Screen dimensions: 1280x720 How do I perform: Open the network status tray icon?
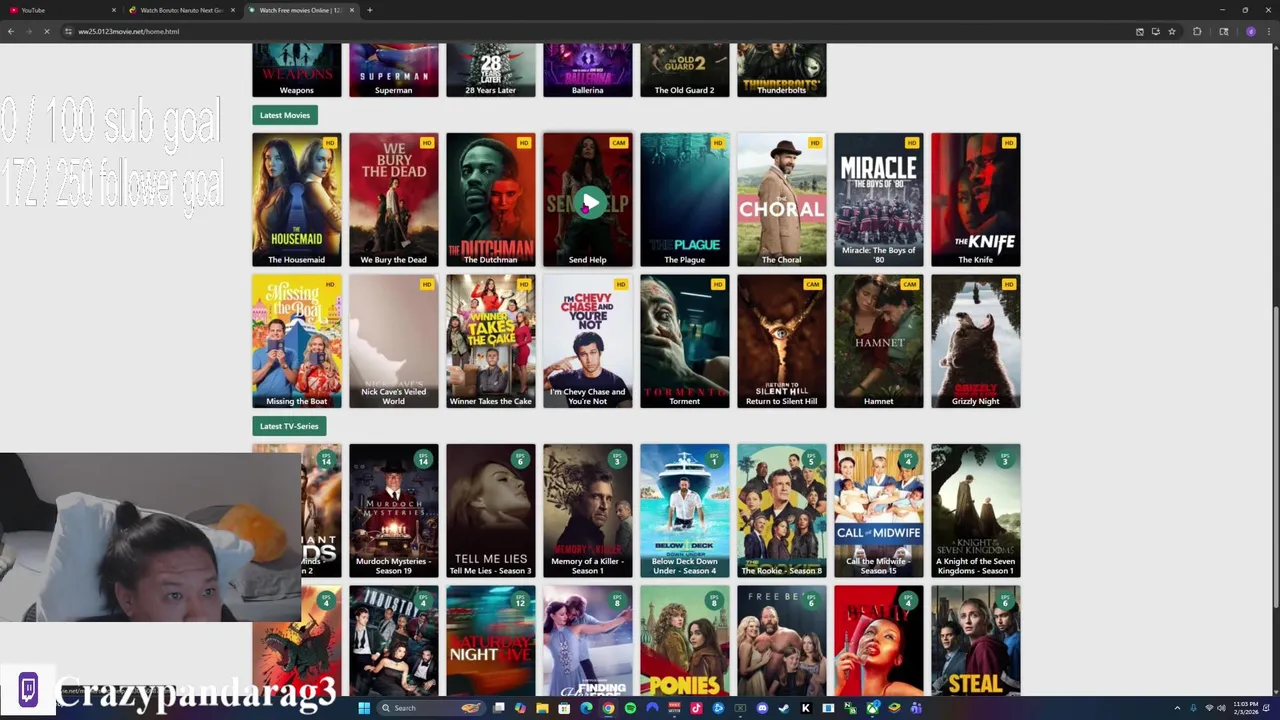[1209, 708]
